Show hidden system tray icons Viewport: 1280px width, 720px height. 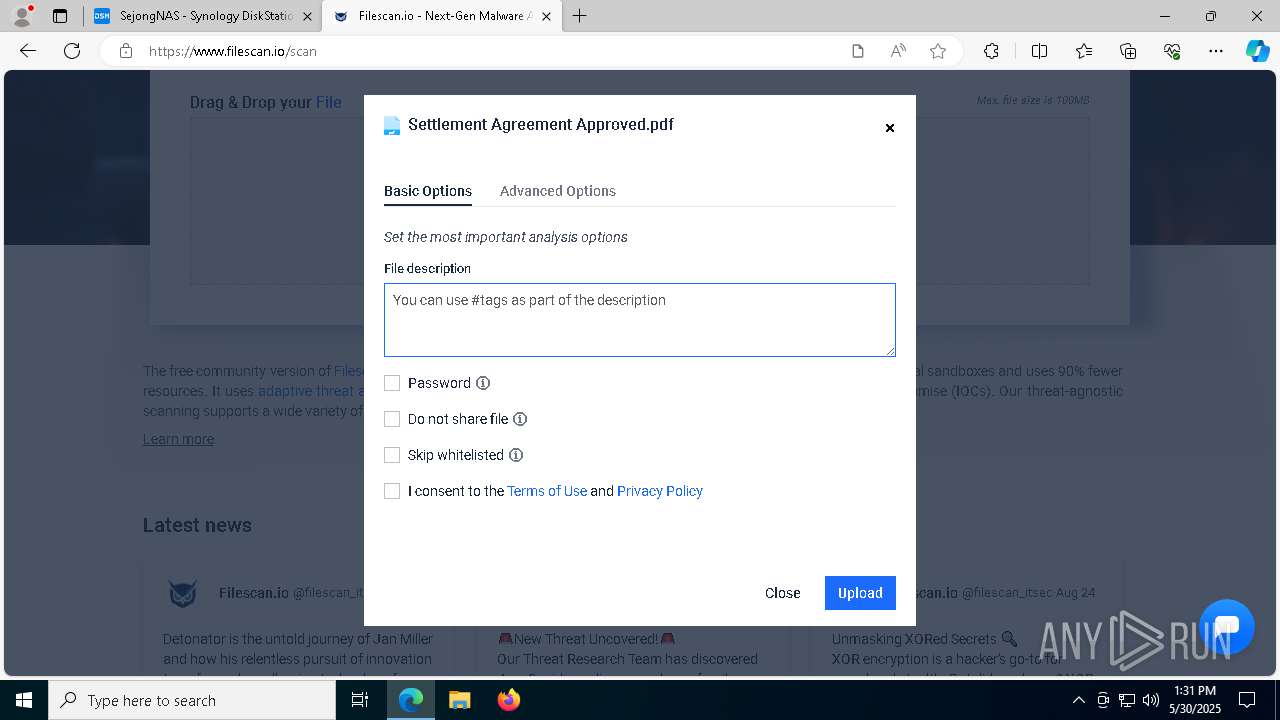(1078, 700)
